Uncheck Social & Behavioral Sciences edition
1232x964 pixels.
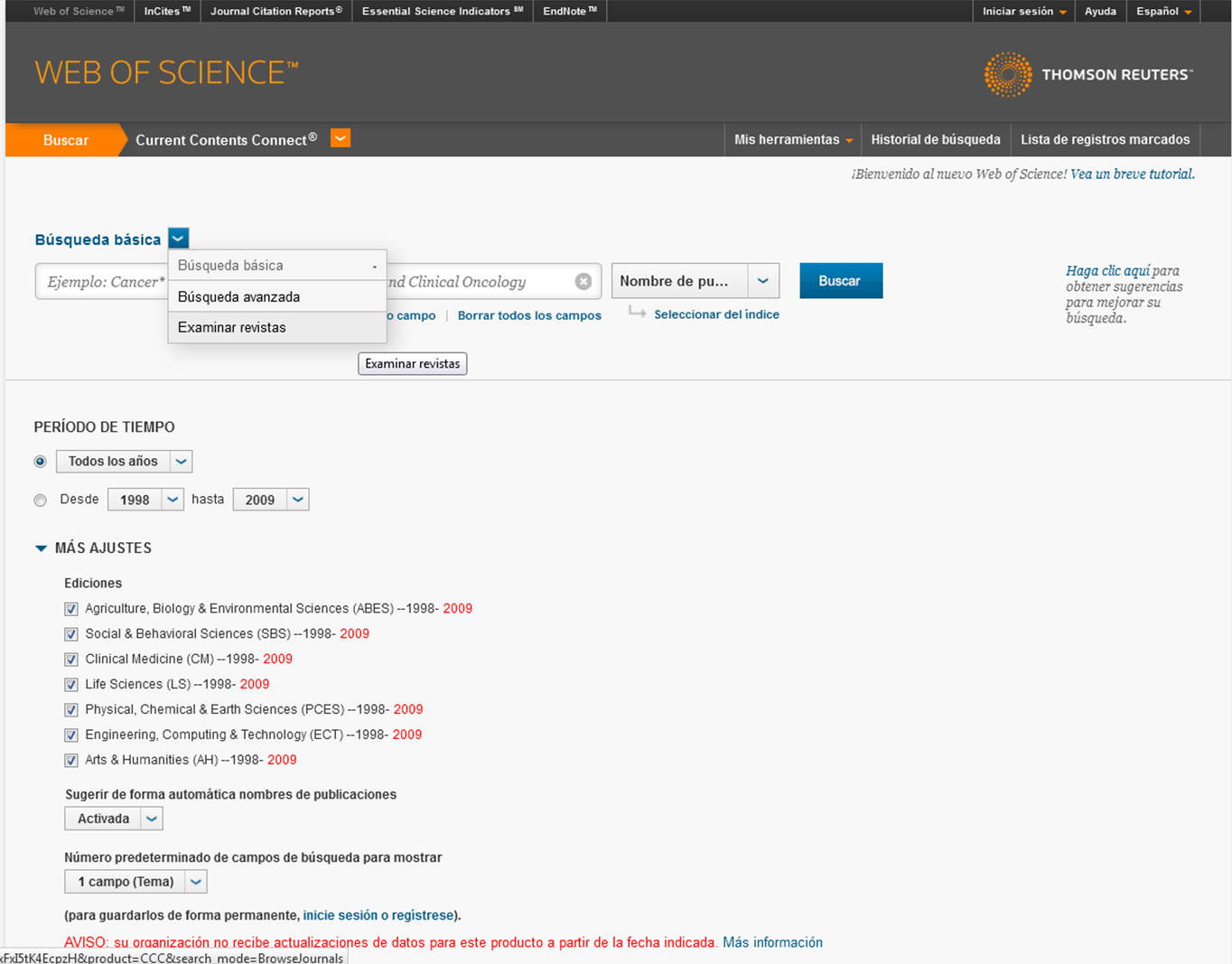click(x=71, y=634)
